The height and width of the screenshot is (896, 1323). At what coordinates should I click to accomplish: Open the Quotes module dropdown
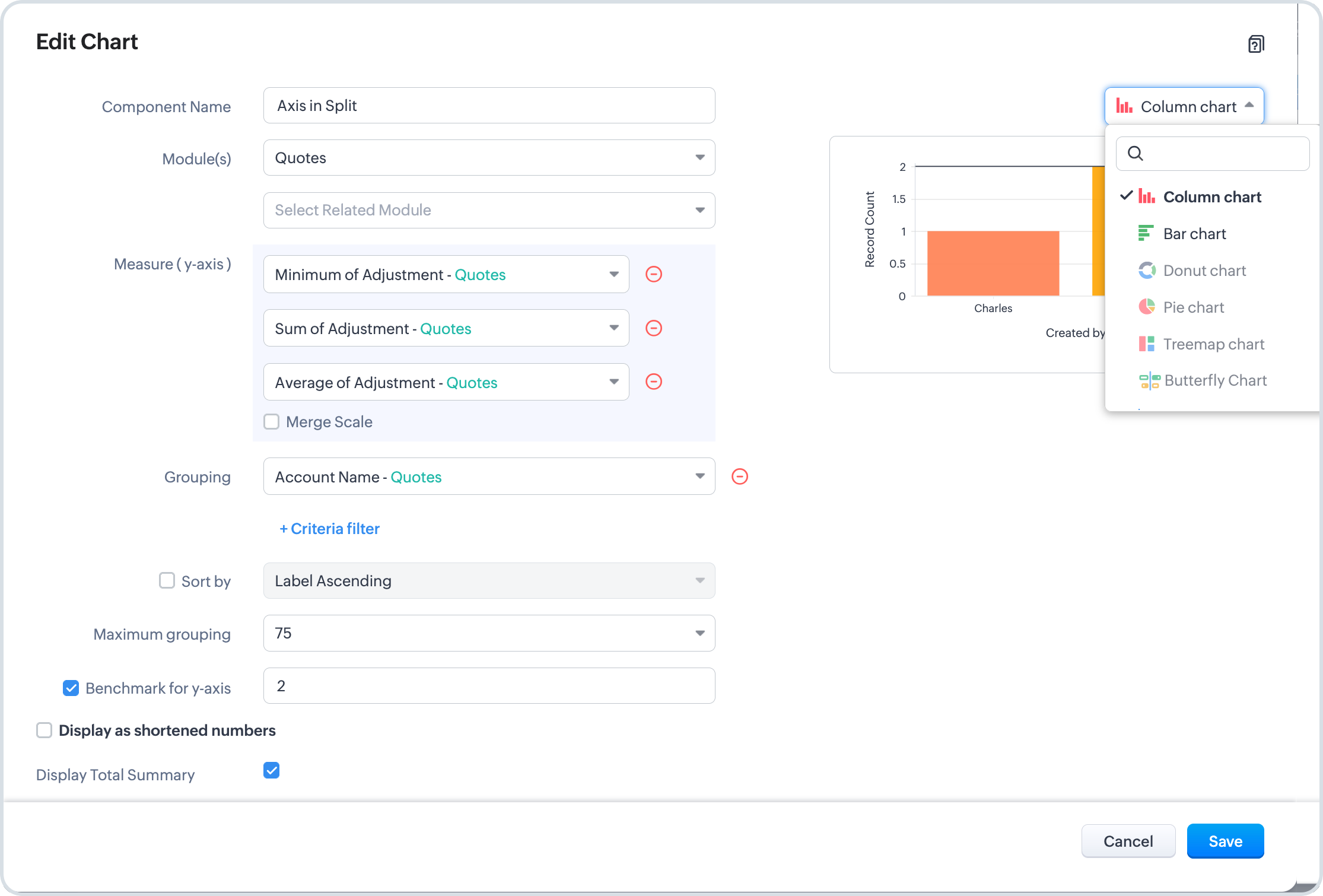[489, 158]
